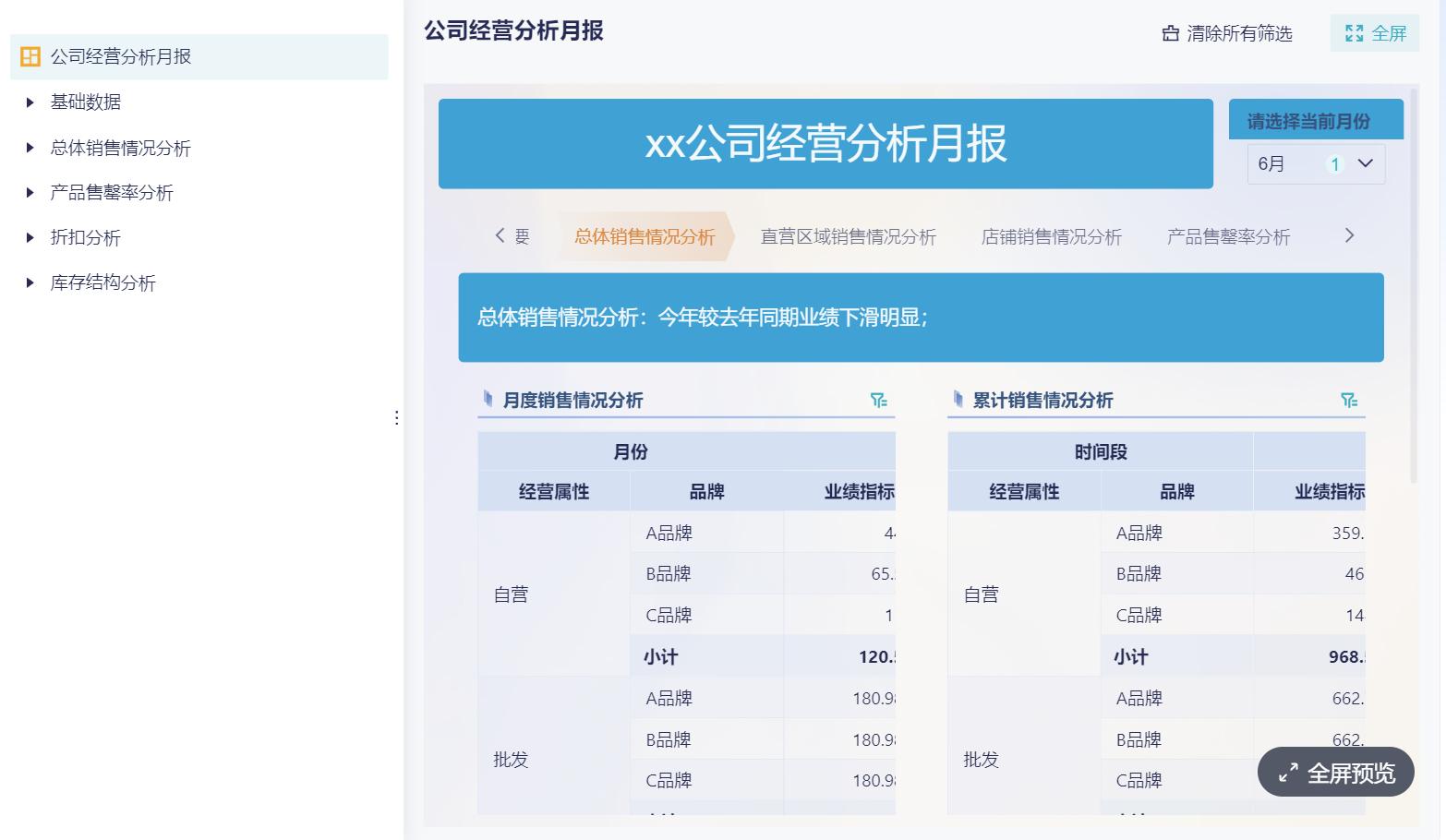Viewport: 1446px width, 840px height.
Task: Expand the 基础数据 tree node
Action: 30,102
